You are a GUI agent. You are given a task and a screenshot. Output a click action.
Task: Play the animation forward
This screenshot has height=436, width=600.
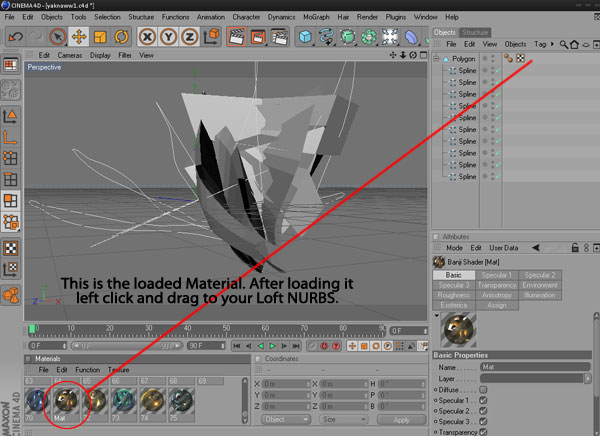coord(272,346)
